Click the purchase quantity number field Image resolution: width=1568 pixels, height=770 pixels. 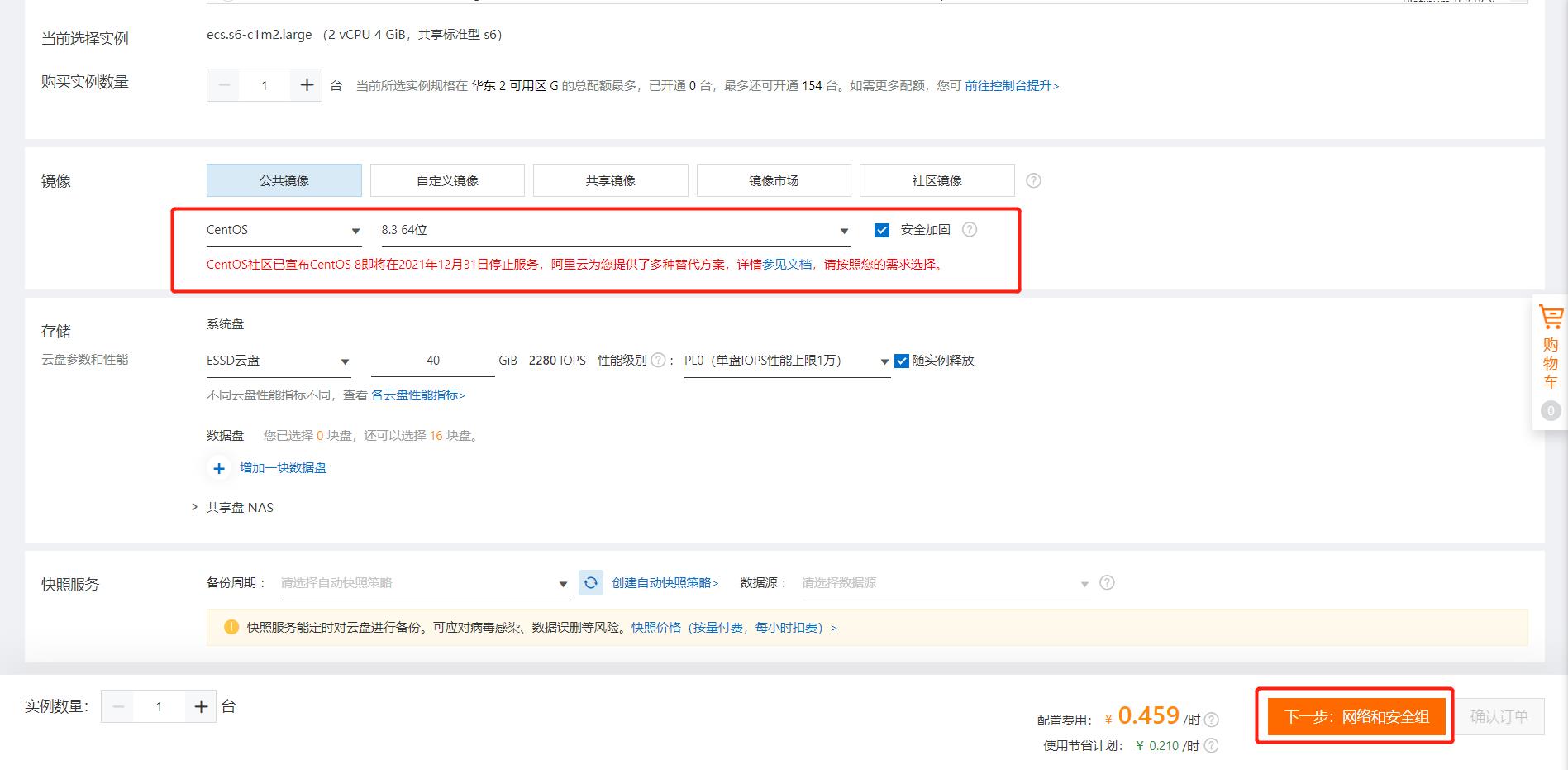pos(265,85)
